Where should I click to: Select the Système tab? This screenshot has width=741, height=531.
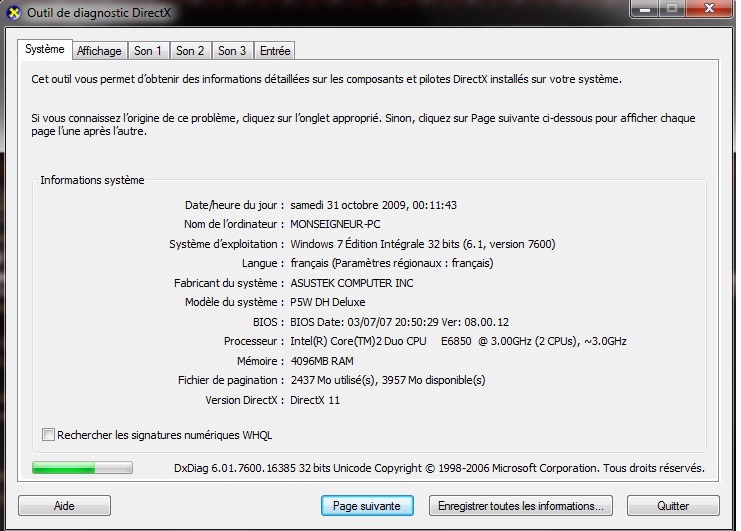click(45, 49)
